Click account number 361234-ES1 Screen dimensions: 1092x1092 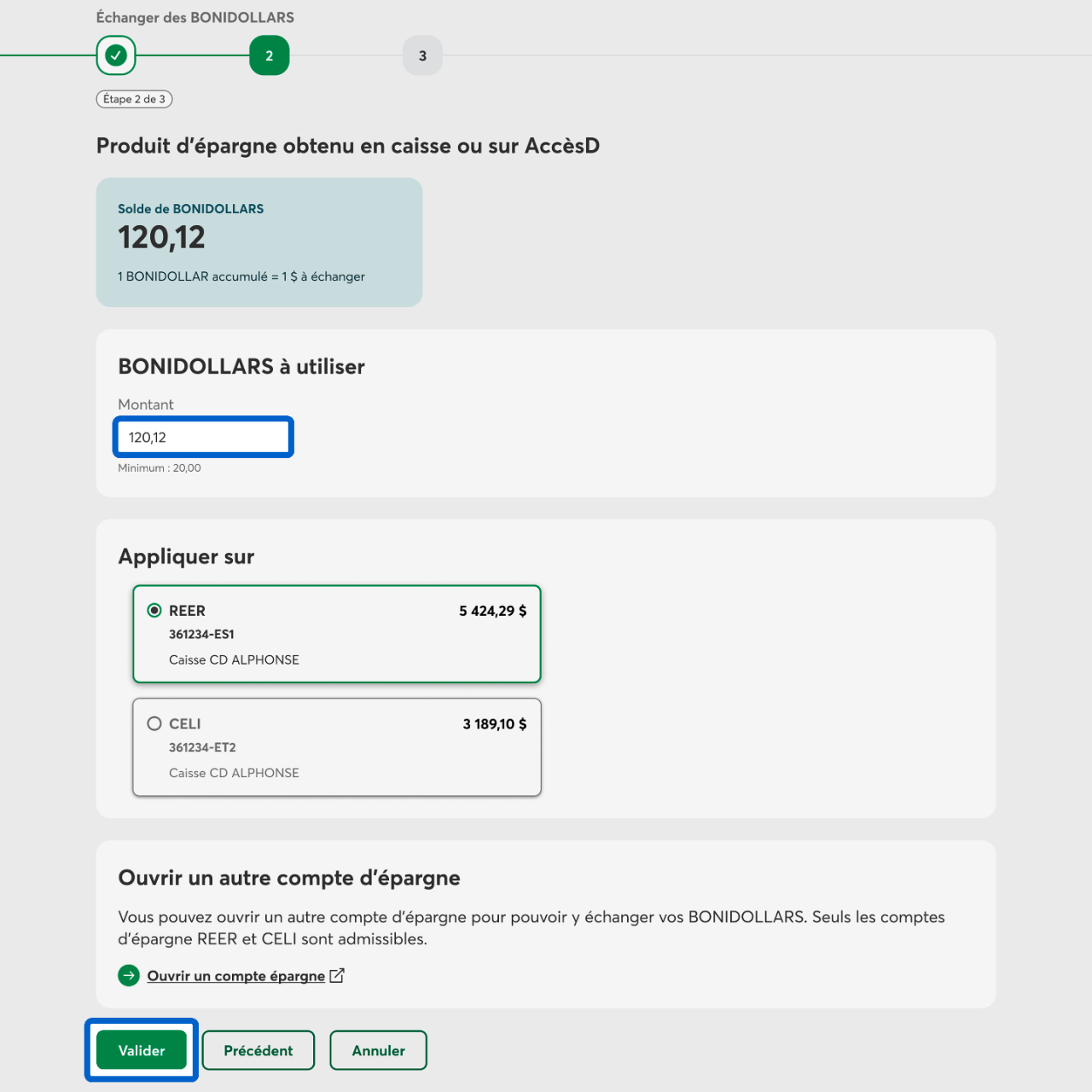[x=201, y=634]
